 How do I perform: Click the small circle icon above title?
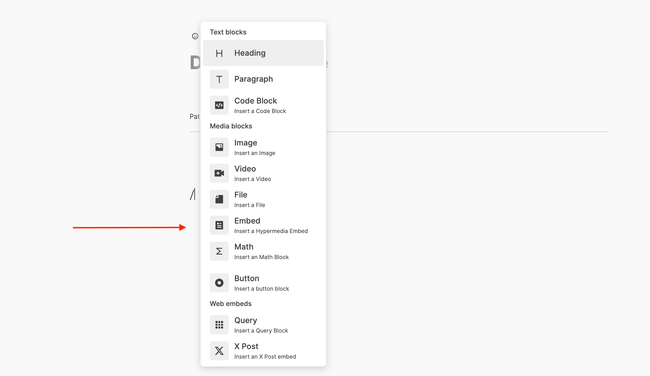195,36
